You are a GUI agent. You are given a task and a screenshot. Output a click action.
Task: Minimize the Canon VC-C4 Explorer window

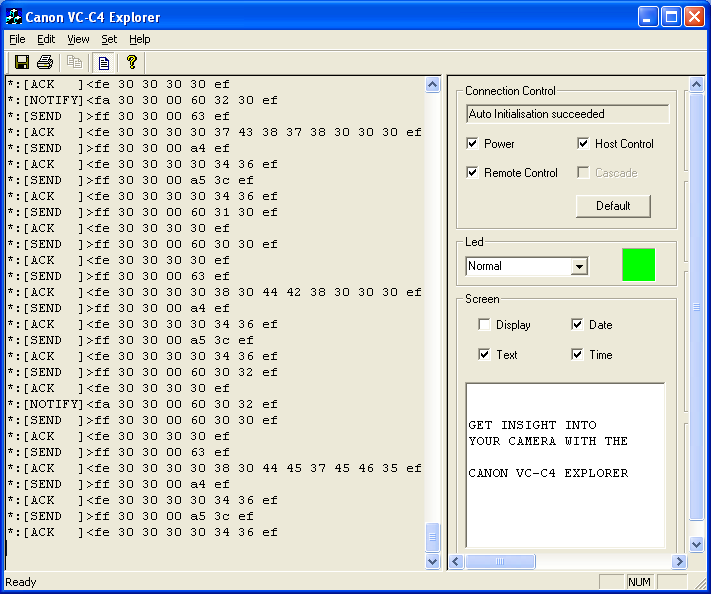648,17
